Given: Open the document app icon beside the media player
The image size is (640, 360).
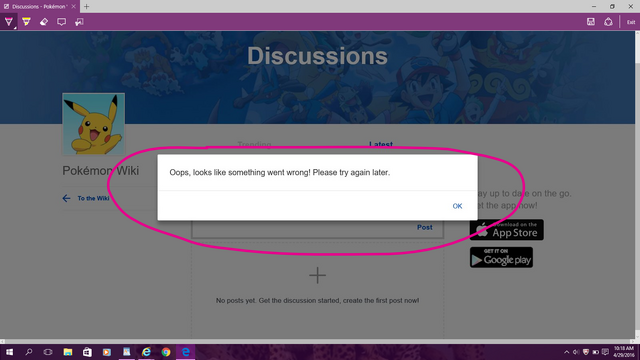Looking at the screenshot, I should (127, 352).
